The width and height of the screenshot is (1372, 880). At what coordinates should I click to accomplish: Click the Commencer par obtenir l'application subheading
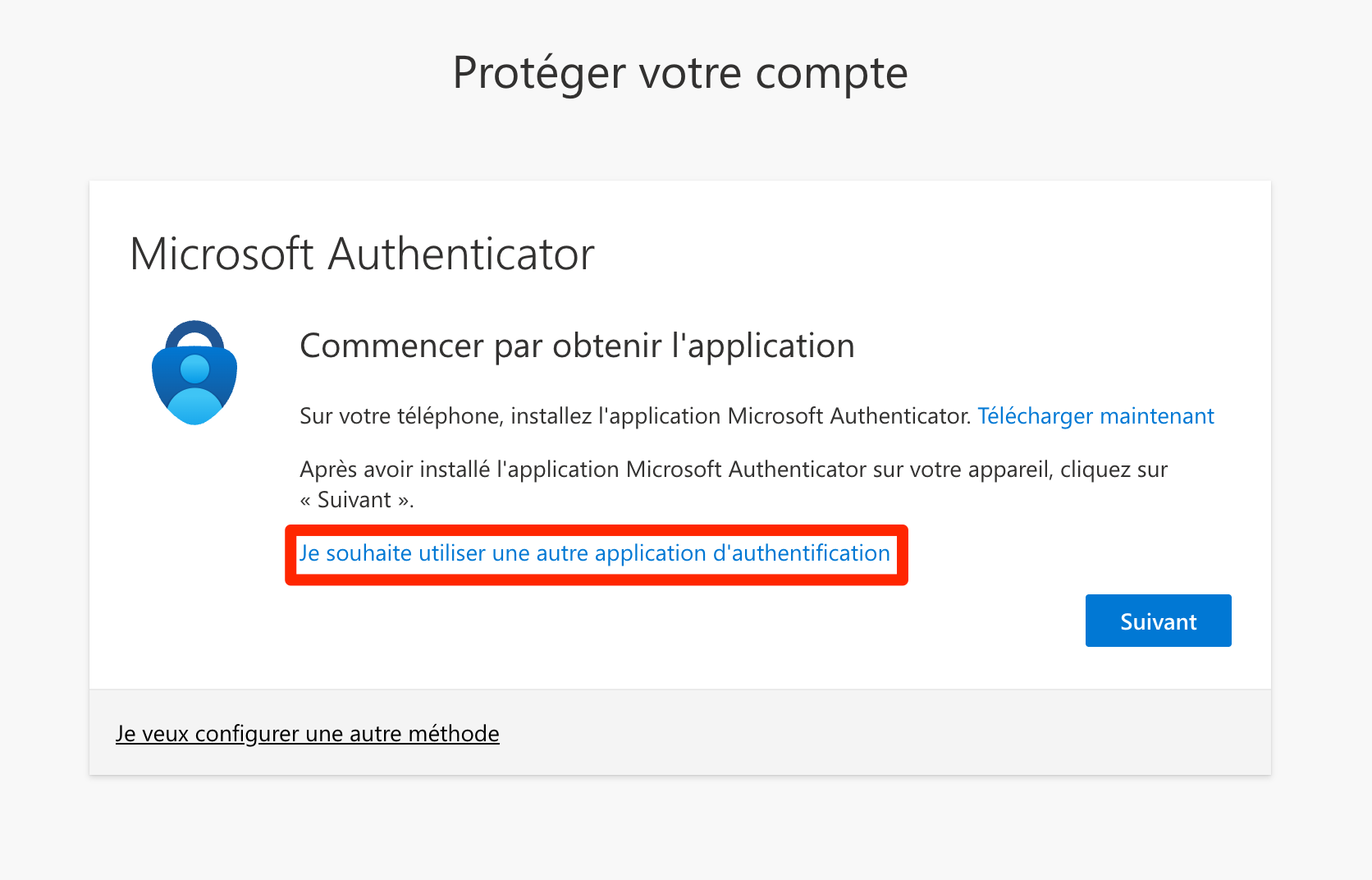(577, 346)
